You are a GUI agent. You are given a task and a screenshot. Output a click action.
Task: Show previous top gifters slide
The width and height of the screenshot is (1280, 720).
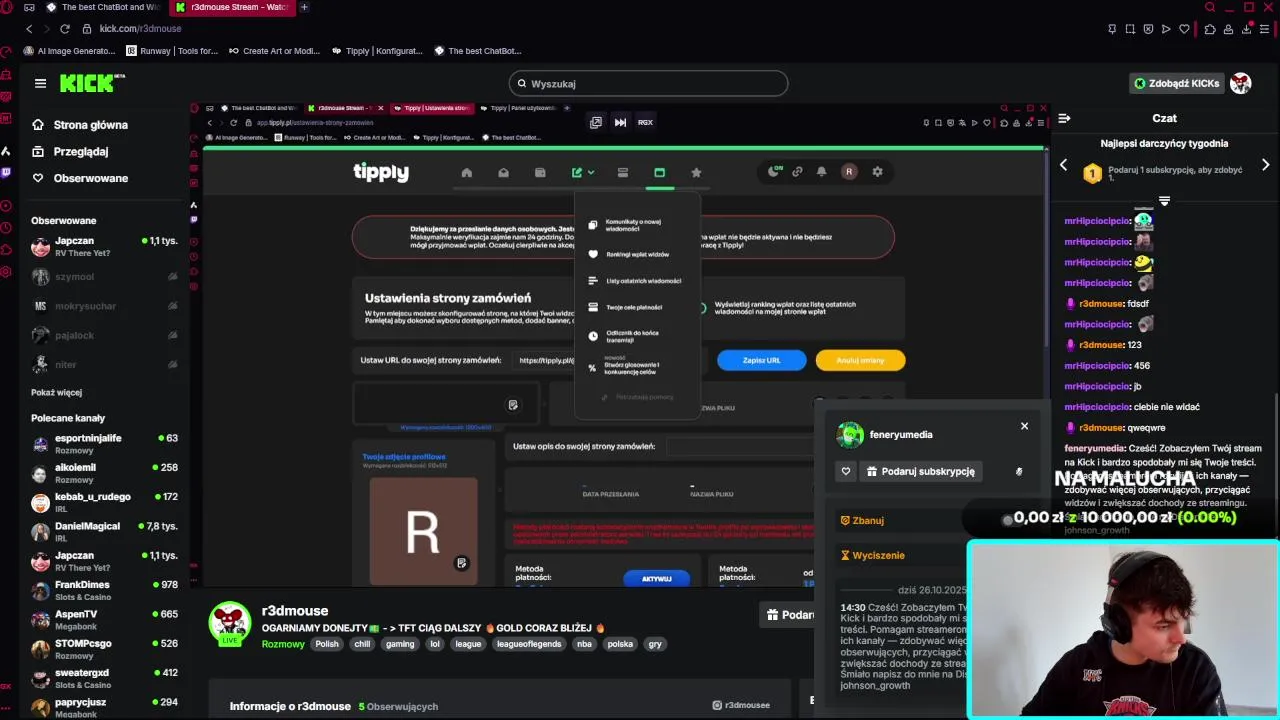click(x=1063, y=165)
